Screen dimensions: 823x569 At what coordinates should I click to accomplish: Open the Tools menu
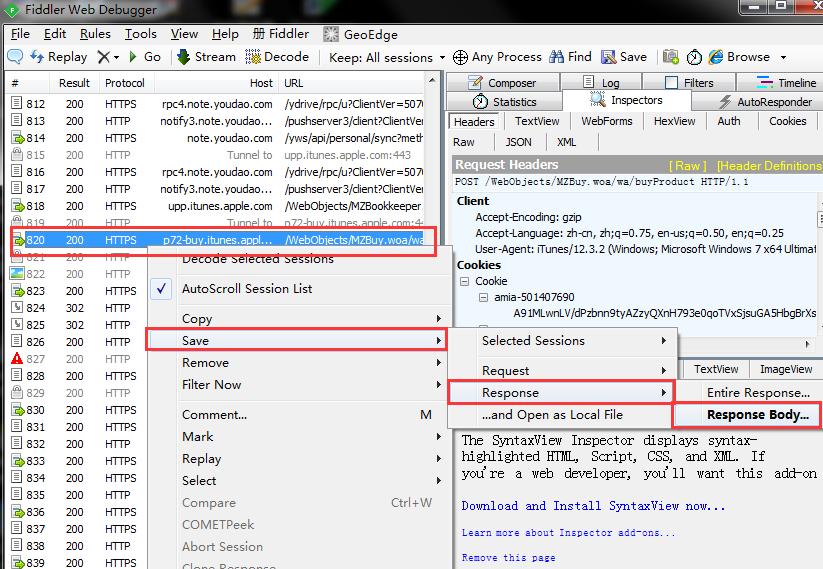click(141, 34)
